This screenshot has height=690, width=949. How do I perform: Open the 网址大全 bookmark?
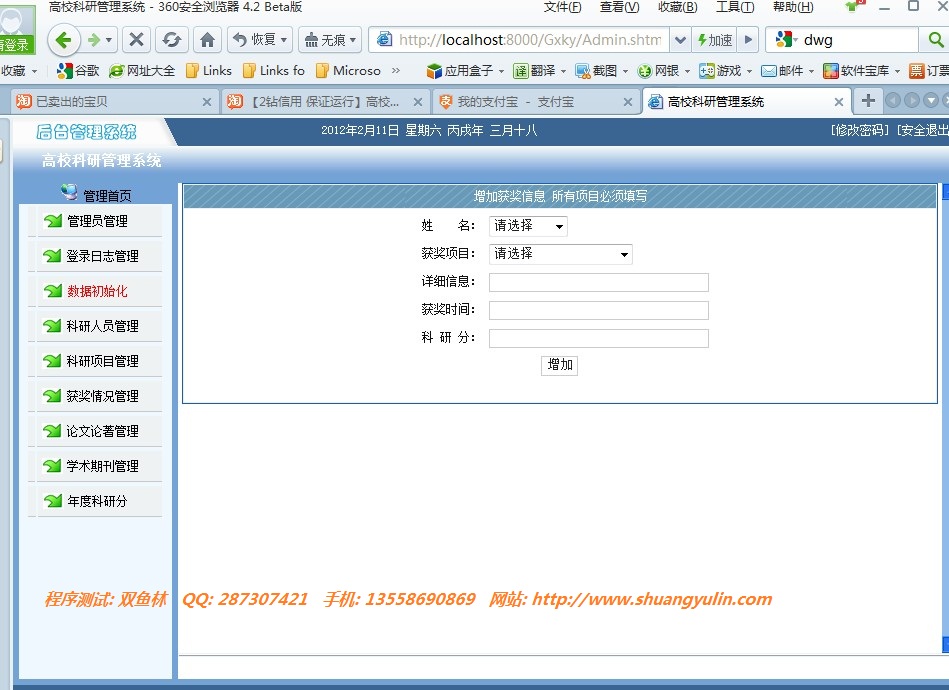143,71
